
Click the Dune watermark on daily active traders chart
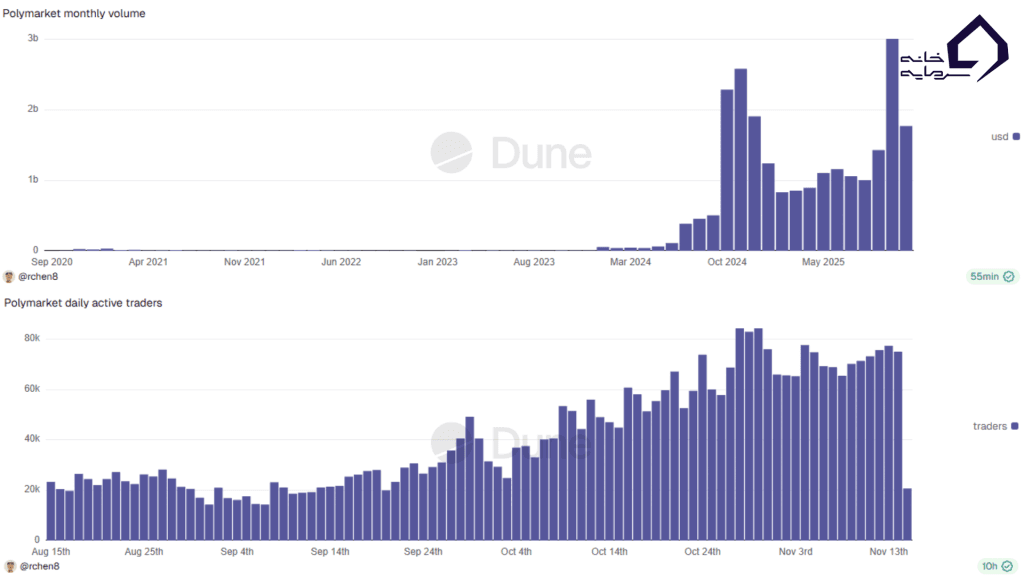[451, 440]
